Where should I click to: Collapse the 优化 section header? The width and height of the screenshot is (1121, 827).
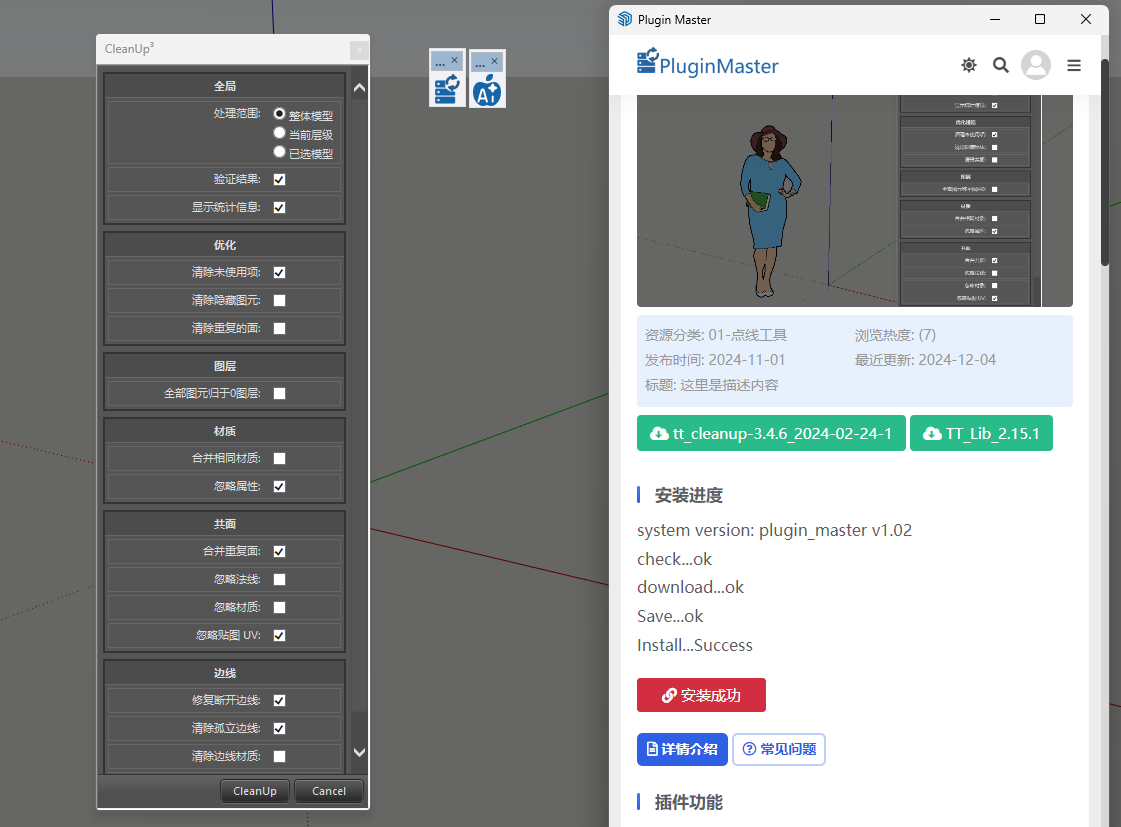[225, 245]
